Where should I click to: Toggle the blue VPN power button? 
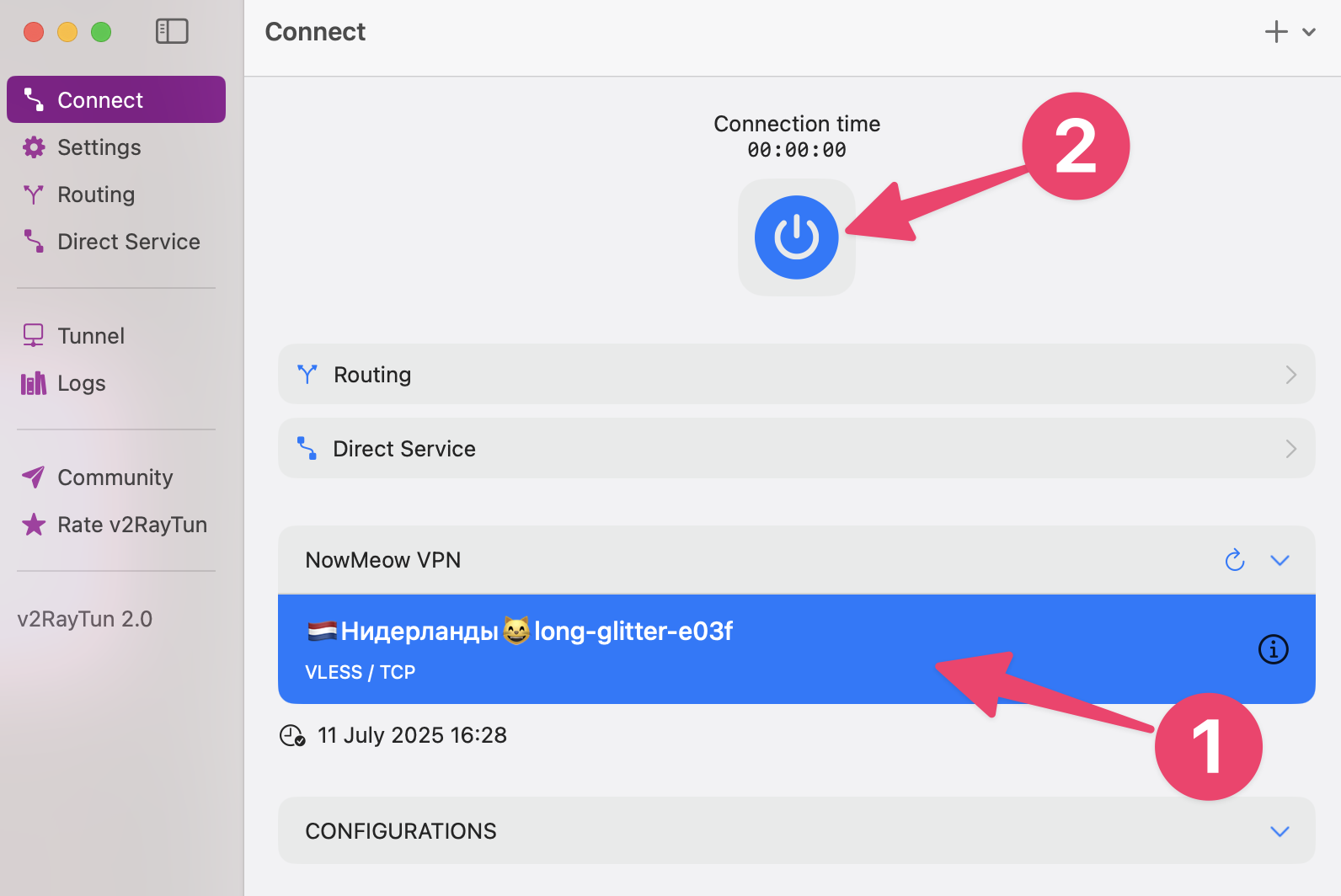[796, 237]
